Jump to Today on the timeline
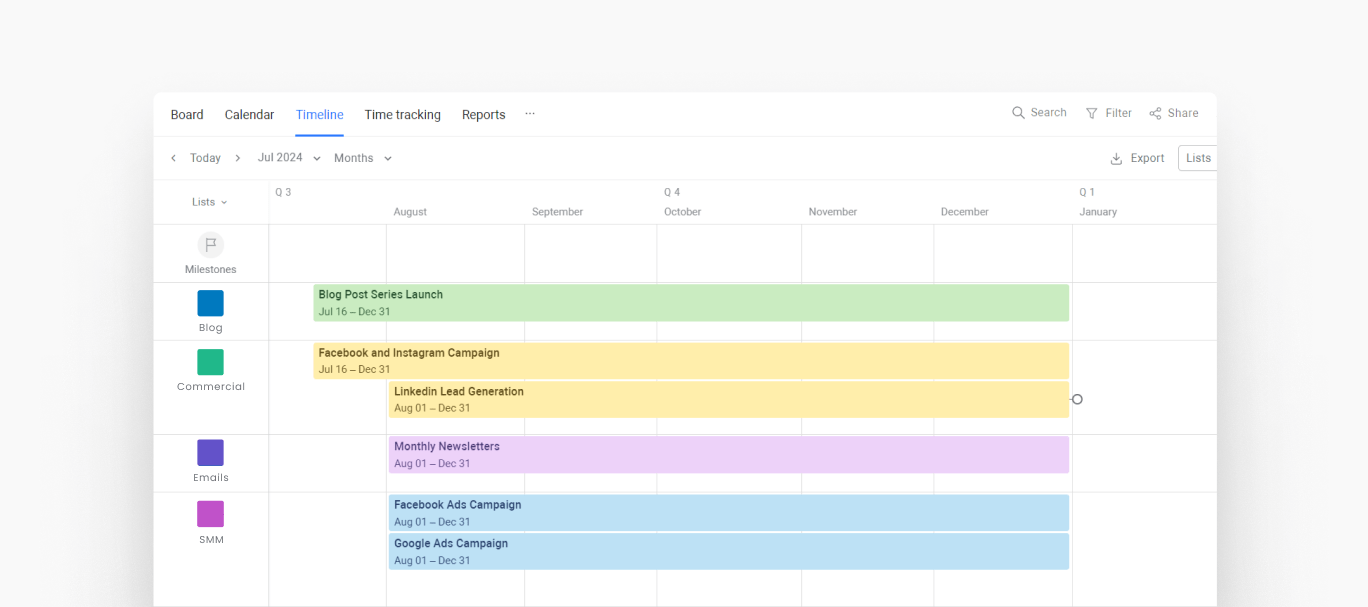The width and height of the screenshot is (1368, 607). (205, 158)
